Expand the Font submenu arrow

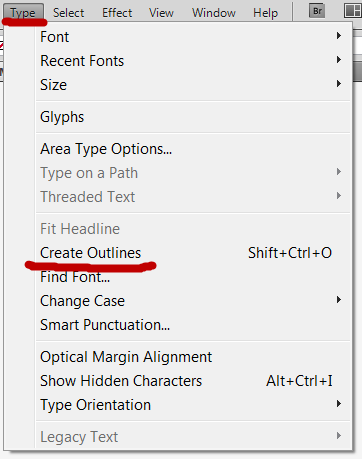tap(339, 36)
